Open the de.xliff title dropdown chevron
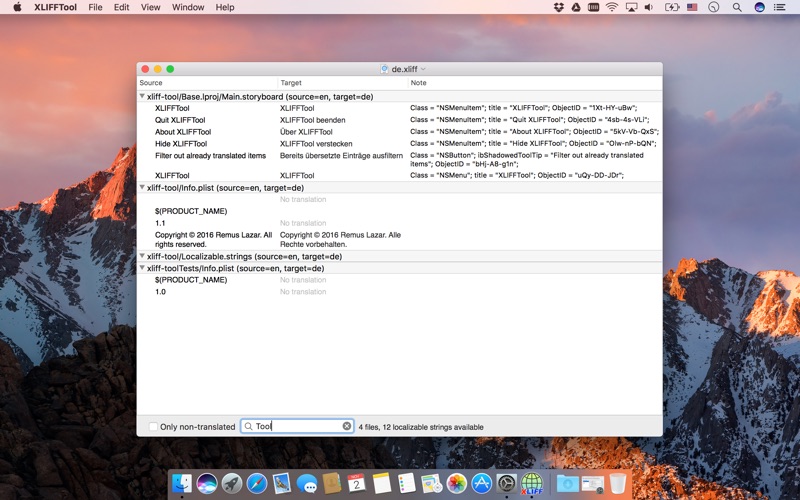Screen dimensions: 800x500 423,69
